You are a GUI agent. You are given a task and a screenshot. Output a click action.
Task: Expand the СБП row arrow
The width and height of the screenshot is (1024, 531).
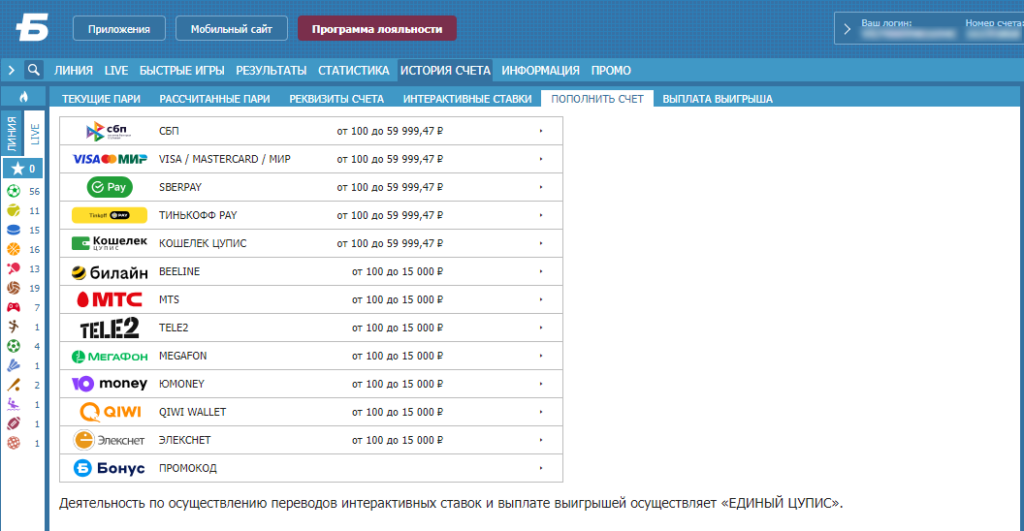pos(541,131)
